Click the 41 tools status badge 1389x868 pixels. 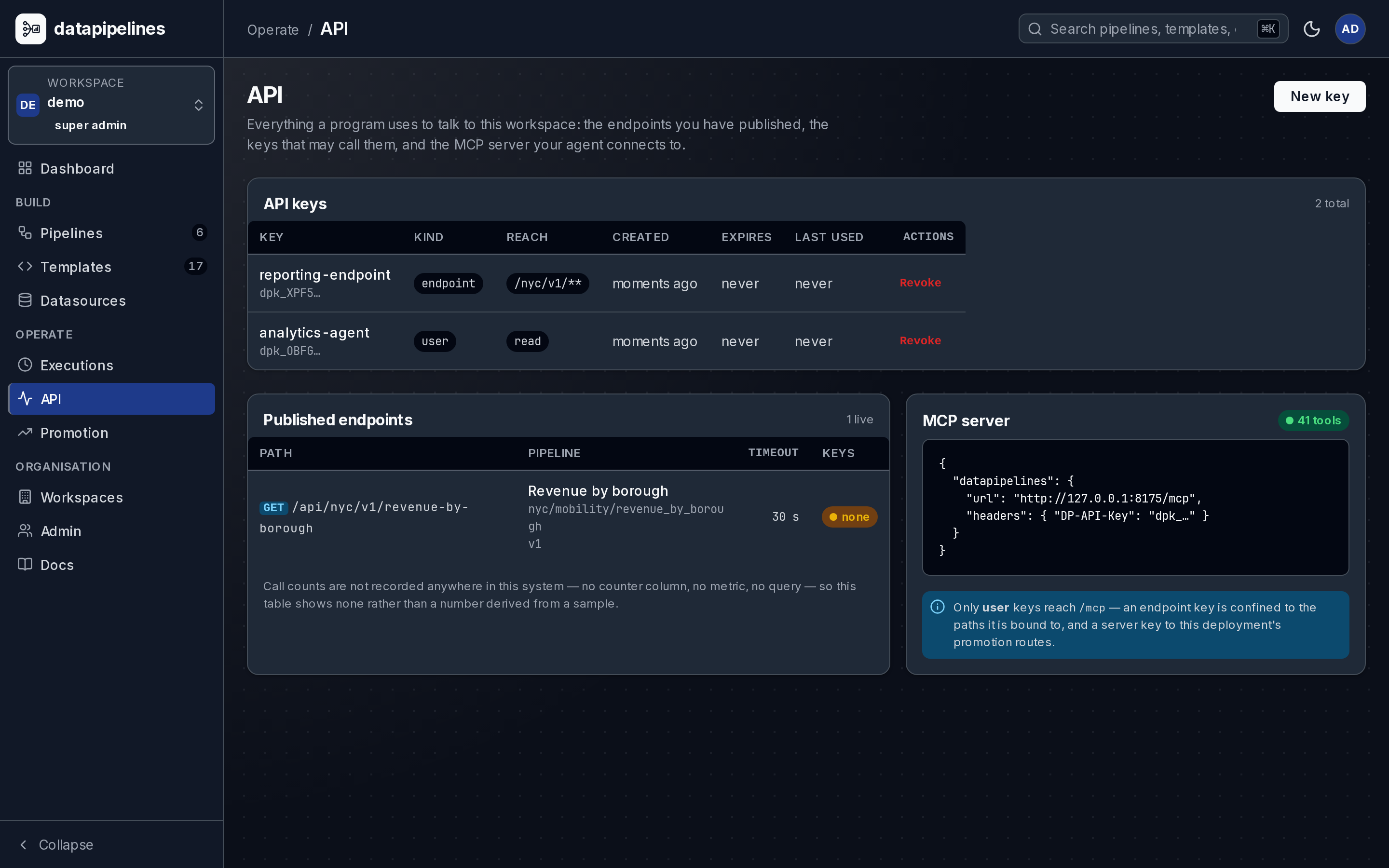1313,420
